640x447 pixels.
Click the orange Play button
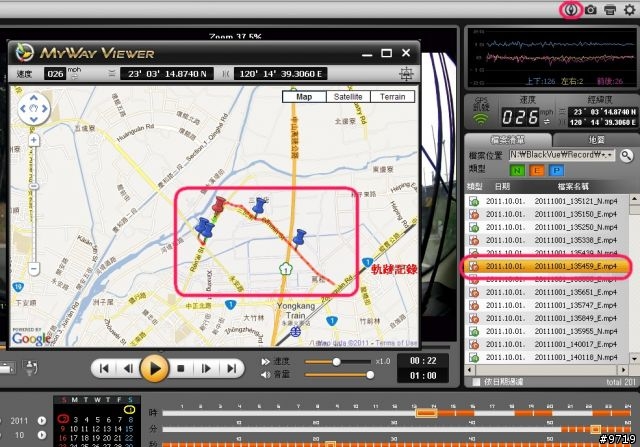pyautogui.click(x=154, y=369)
